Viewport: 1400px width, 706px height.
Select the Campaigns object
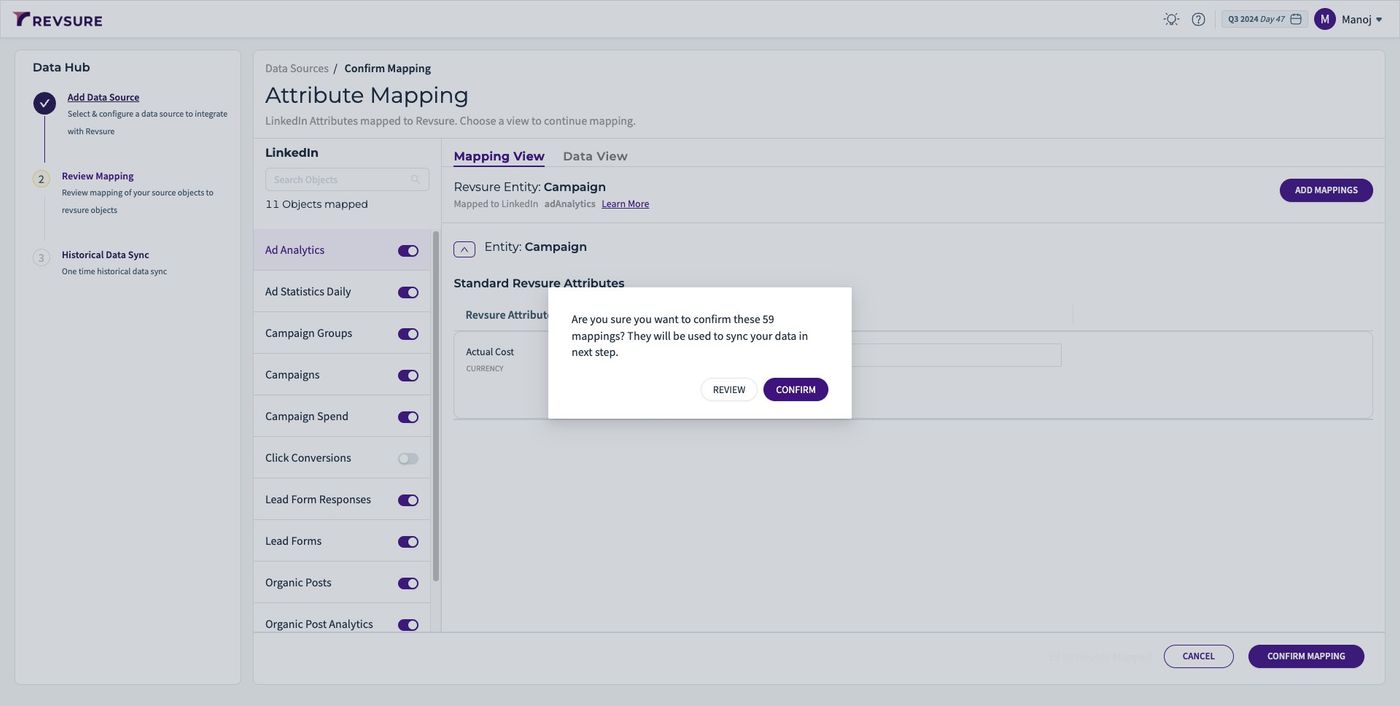pos(342,375)
